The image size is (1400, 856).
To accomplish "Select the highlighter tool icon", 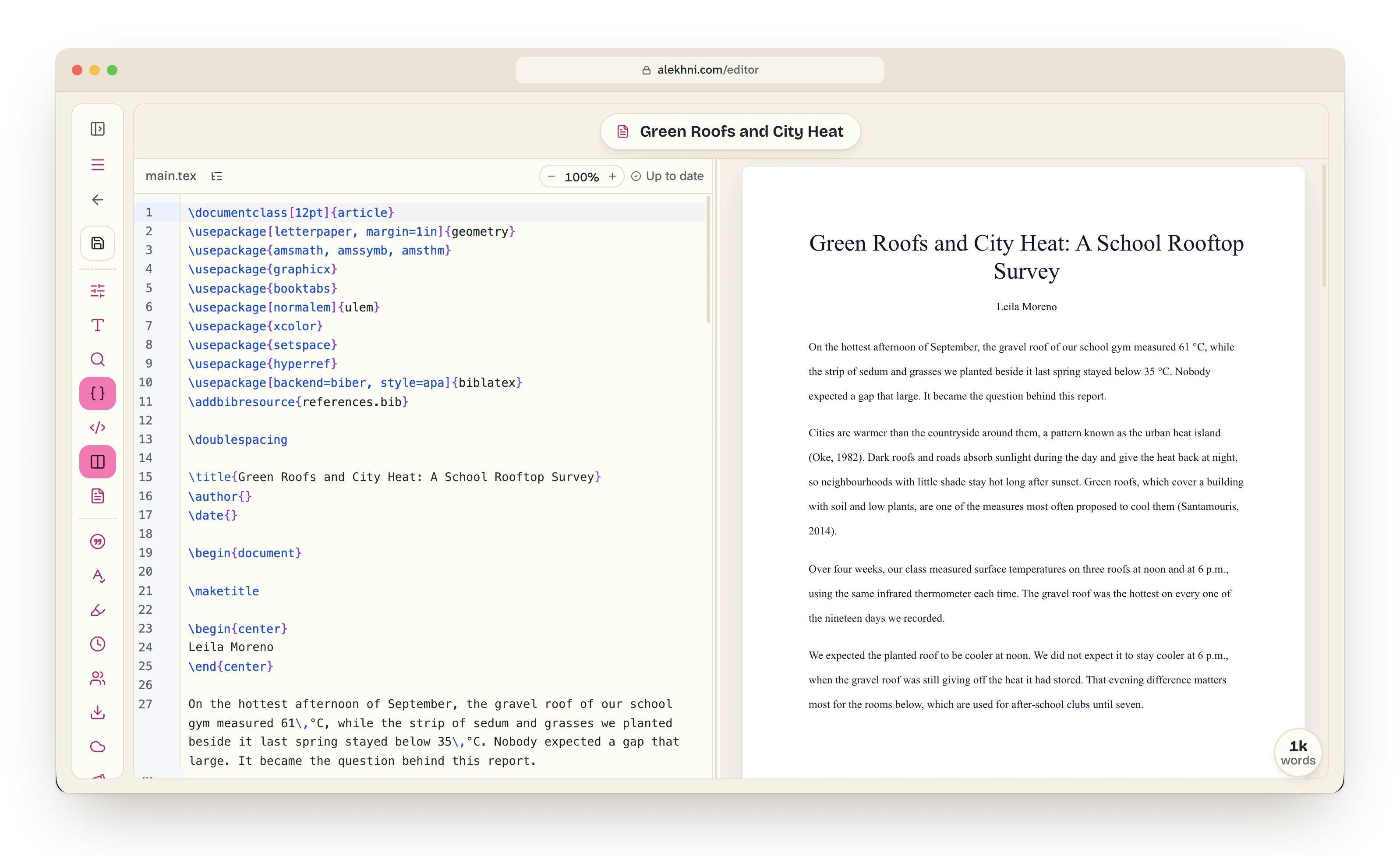I will [x=98, y=610].
